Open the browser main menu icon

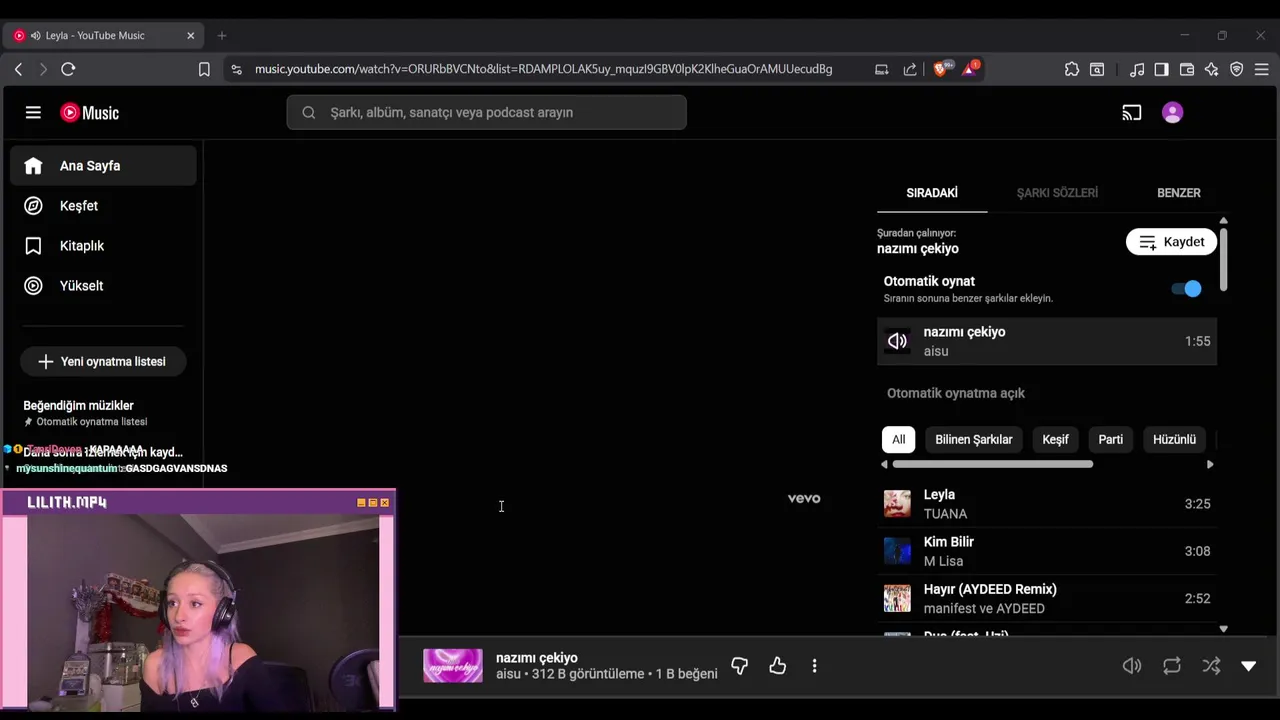[x=1262, y=69]
